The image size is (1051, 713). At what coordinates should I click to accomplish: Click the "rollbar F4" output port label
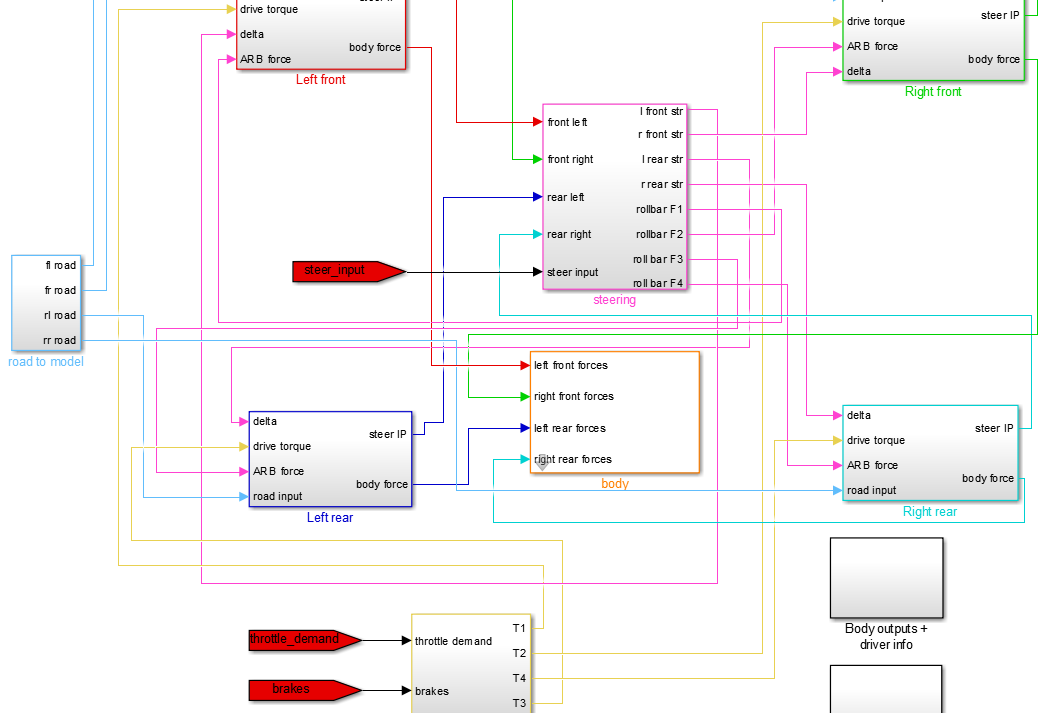coord(659,284)
